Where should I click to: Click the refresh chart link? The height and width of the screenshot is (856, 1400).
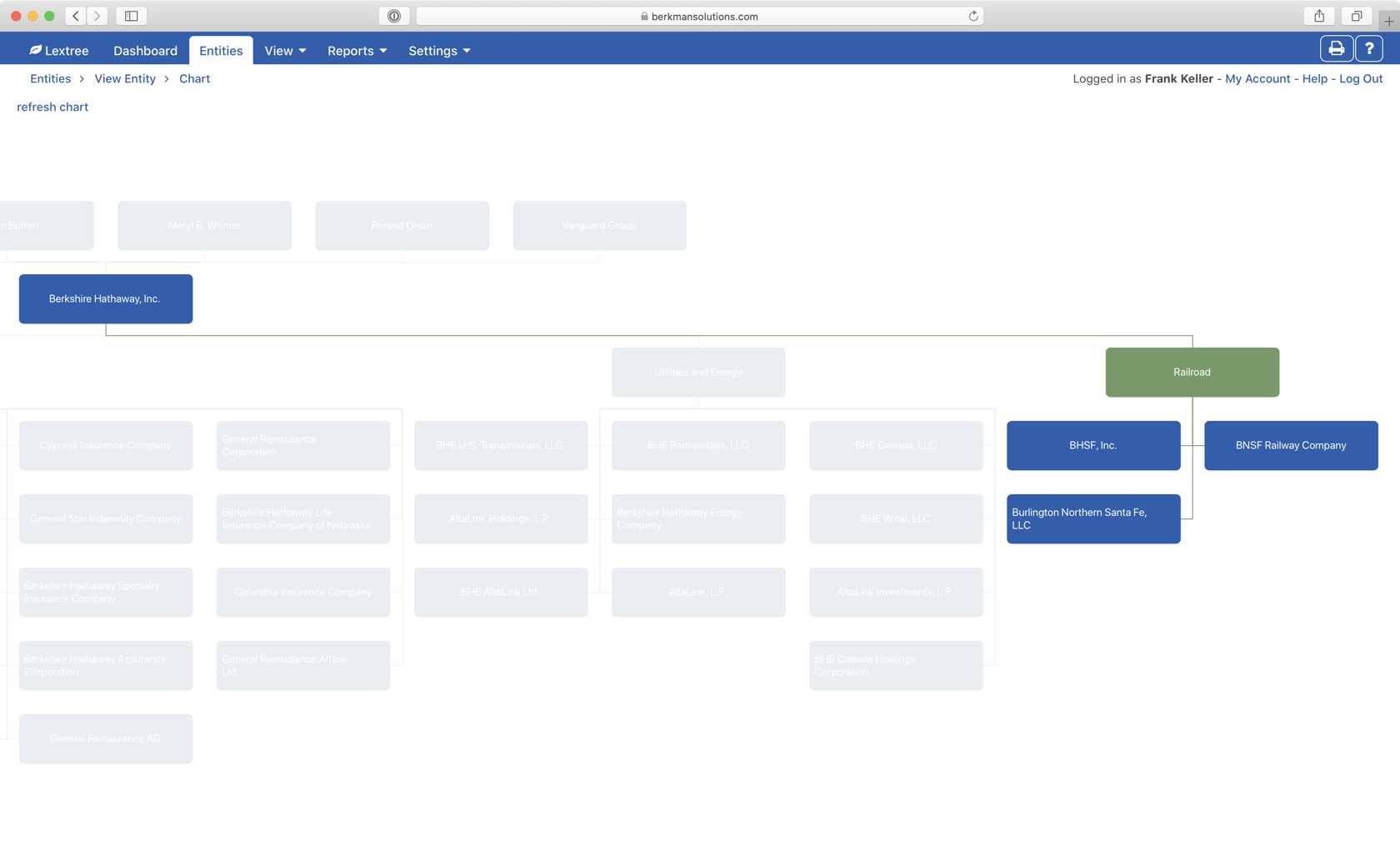click(52, 107)
